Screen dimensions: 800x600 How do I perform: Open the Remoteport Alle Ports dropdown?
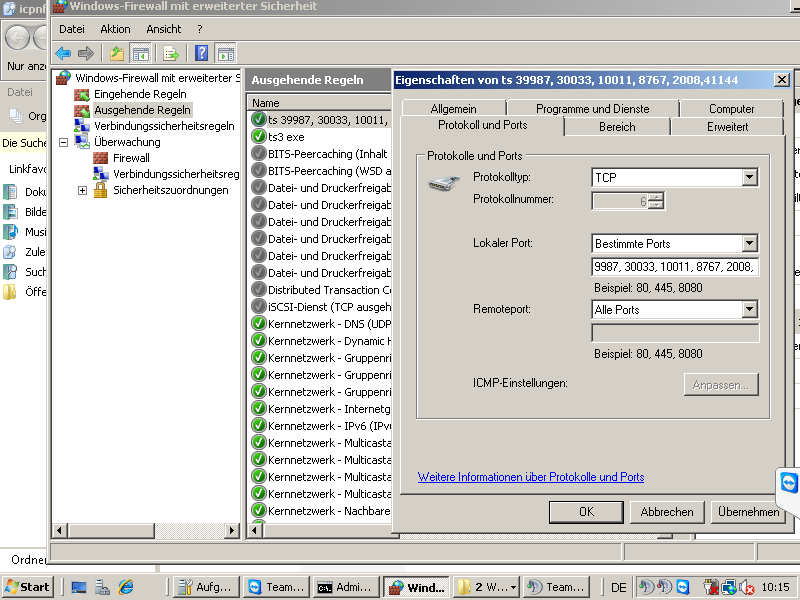click(x=749, y=309)
